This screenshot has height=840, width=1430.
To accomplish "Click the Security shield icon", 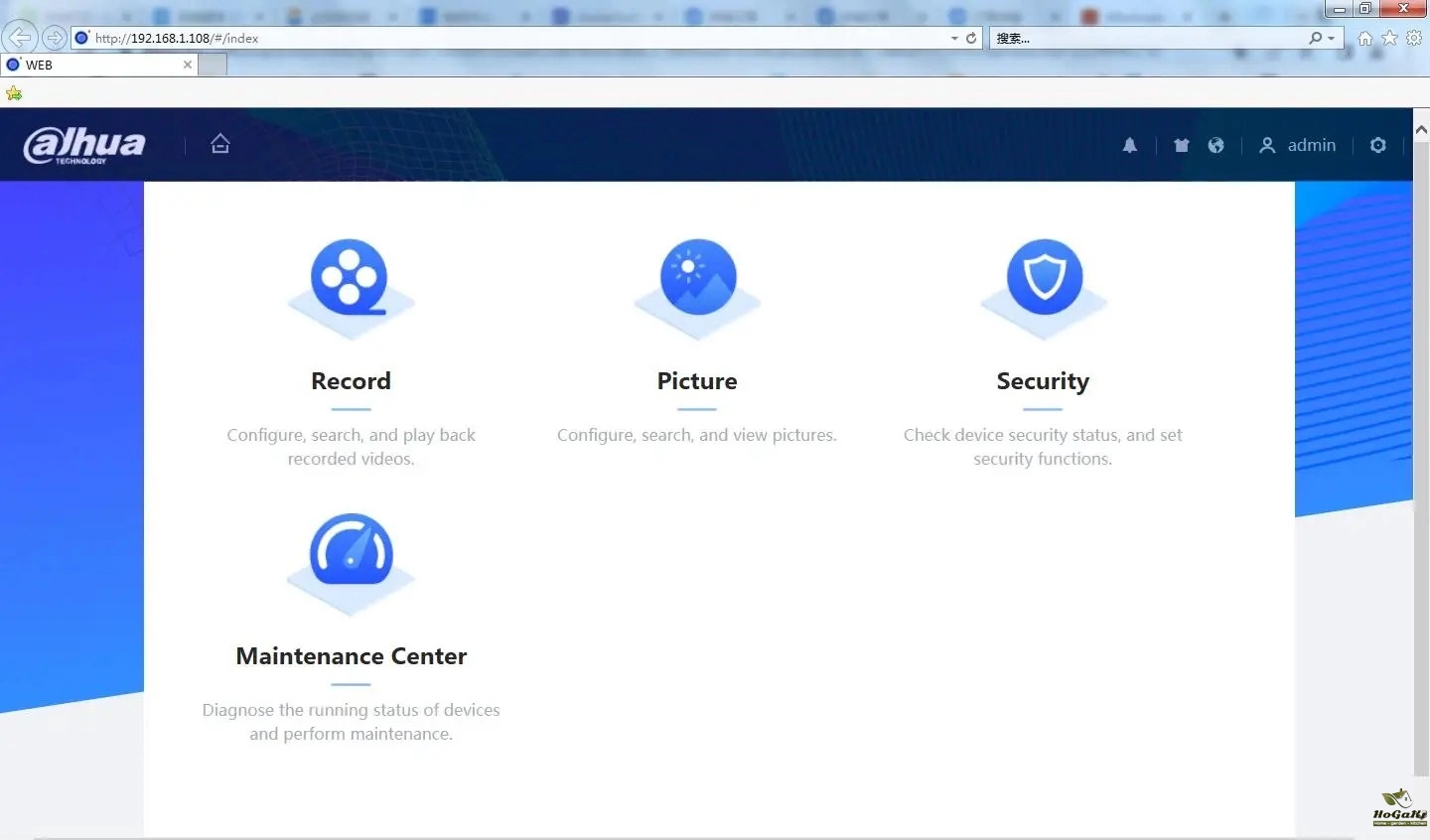I will pyautogui.click(x=1044, y=278).
